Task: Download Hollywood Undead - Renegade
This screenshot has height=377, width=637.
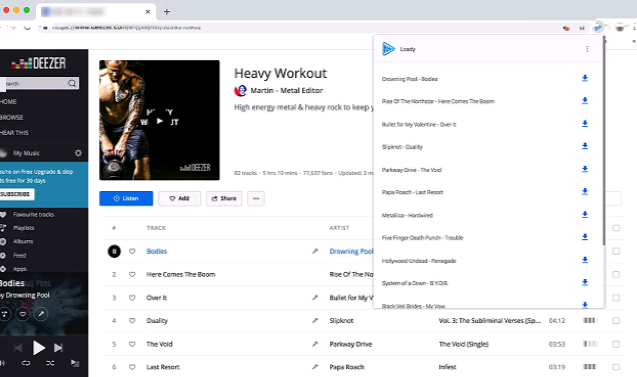Action: (x=585, y=260)
